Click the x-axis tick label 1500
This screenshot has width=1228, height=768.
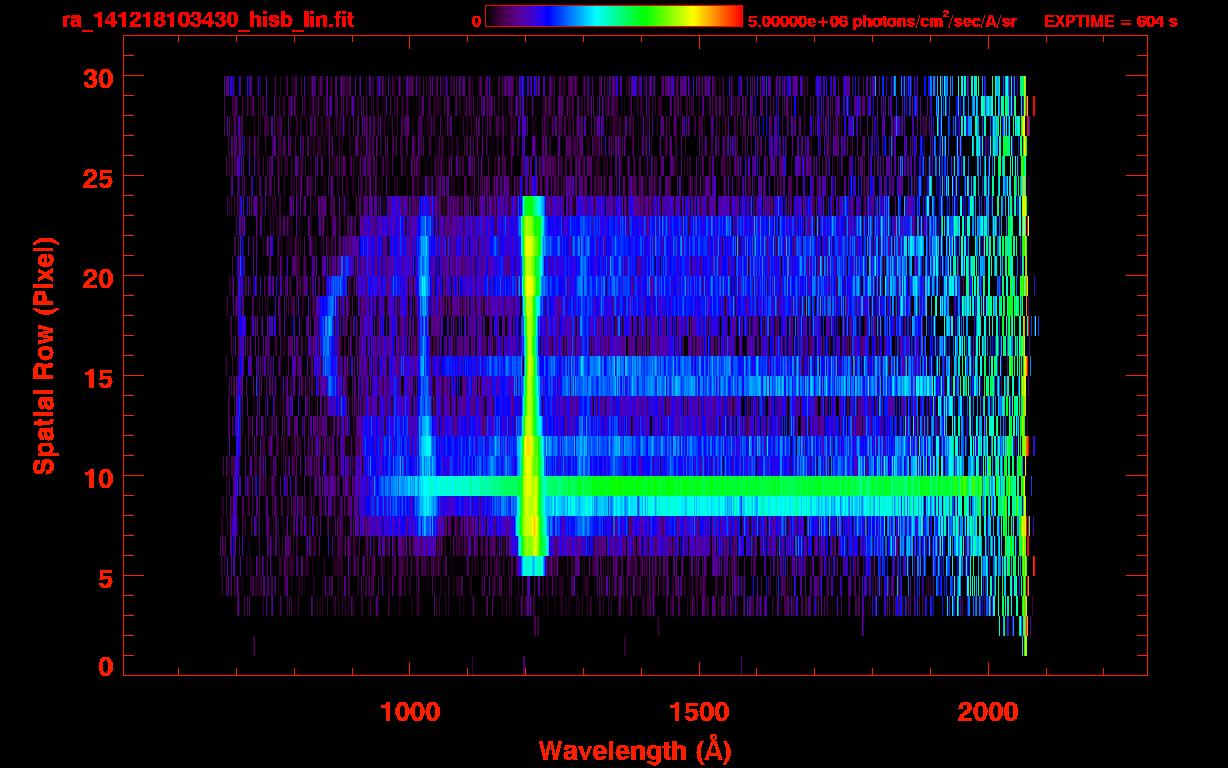(x=698, y=712)
